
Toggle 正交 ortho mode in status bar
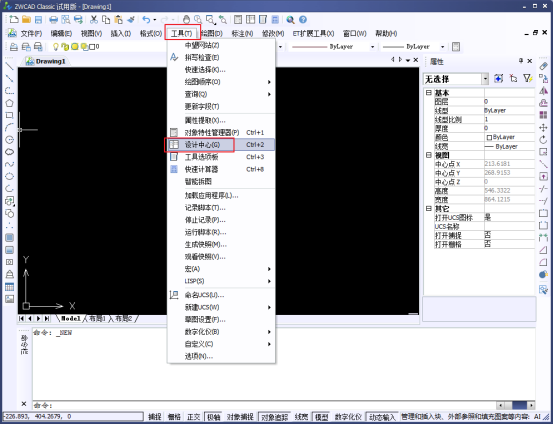coord(193,417)
